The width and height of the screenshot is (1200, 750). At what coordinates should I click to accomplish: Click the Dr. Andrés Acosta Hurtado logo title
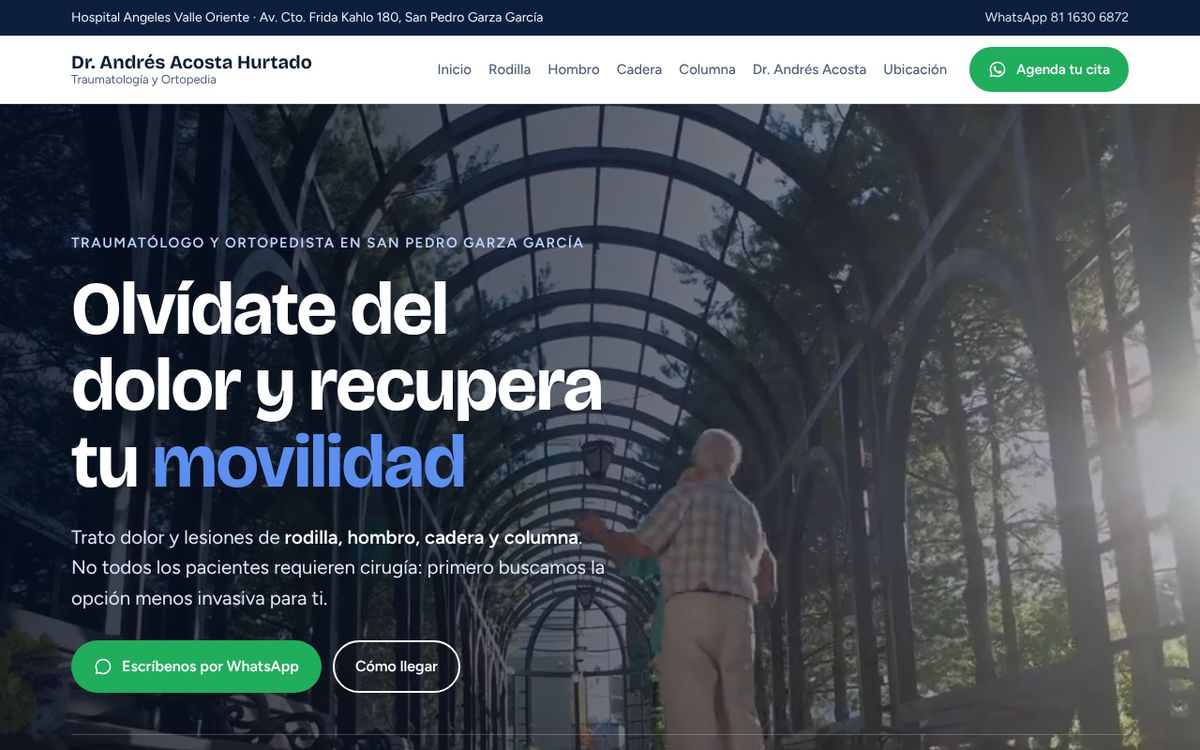tap(191, 62)
